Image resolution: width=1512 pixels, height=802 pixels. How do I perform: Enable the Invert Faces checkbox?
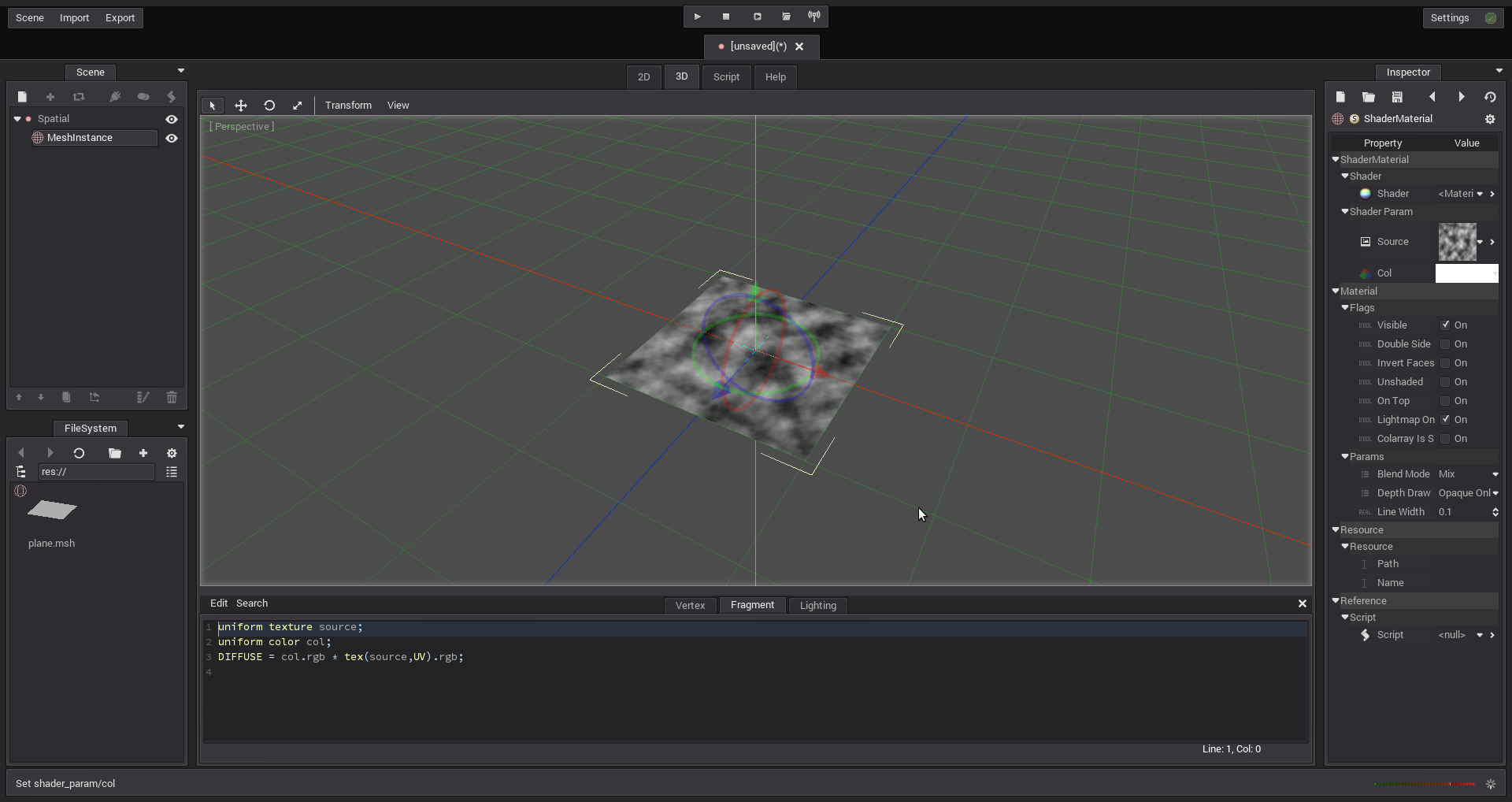tap(1445, 363)
